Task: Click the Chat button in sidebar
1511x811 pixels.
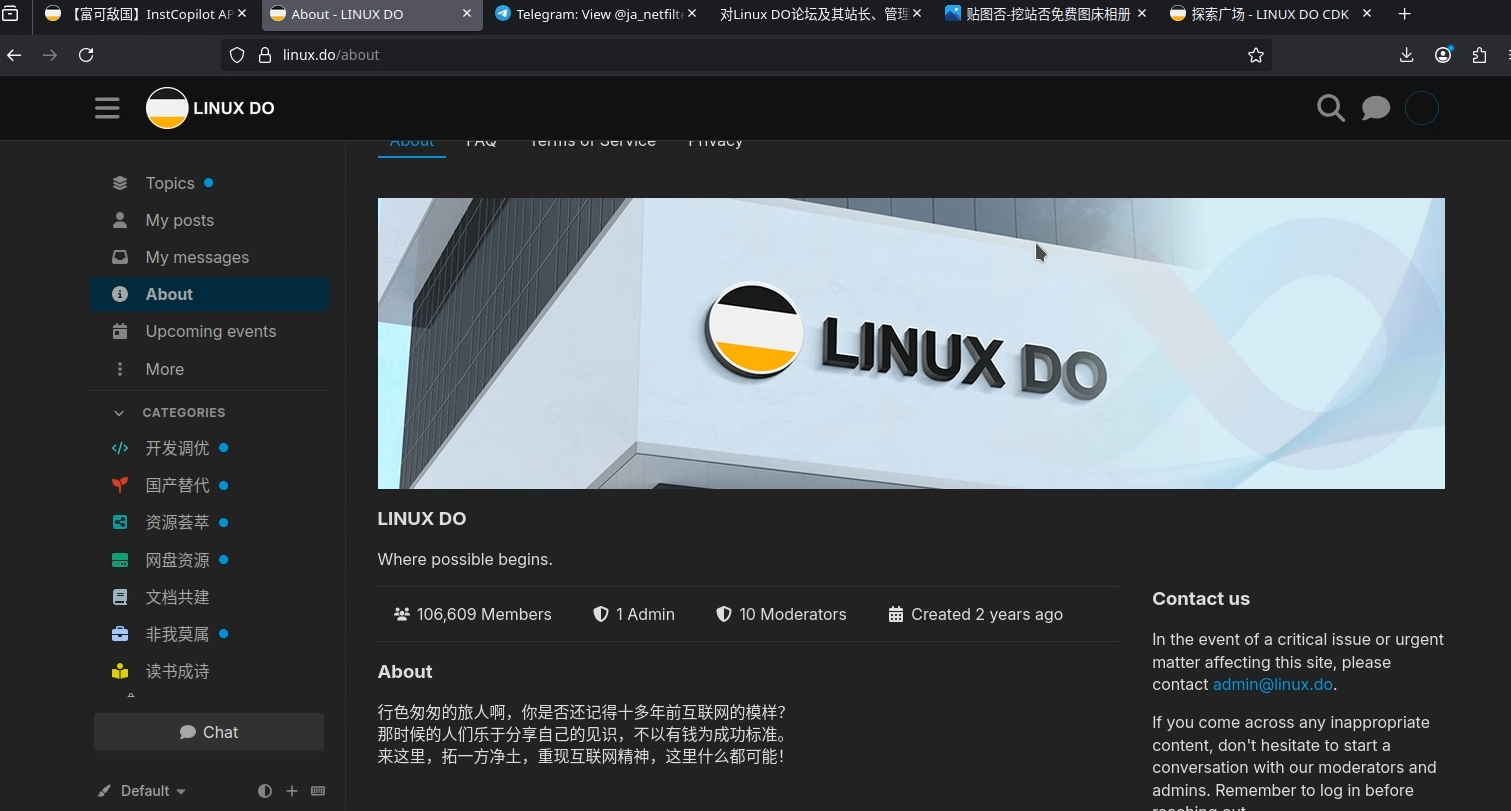Action: [x=209, y=732]
